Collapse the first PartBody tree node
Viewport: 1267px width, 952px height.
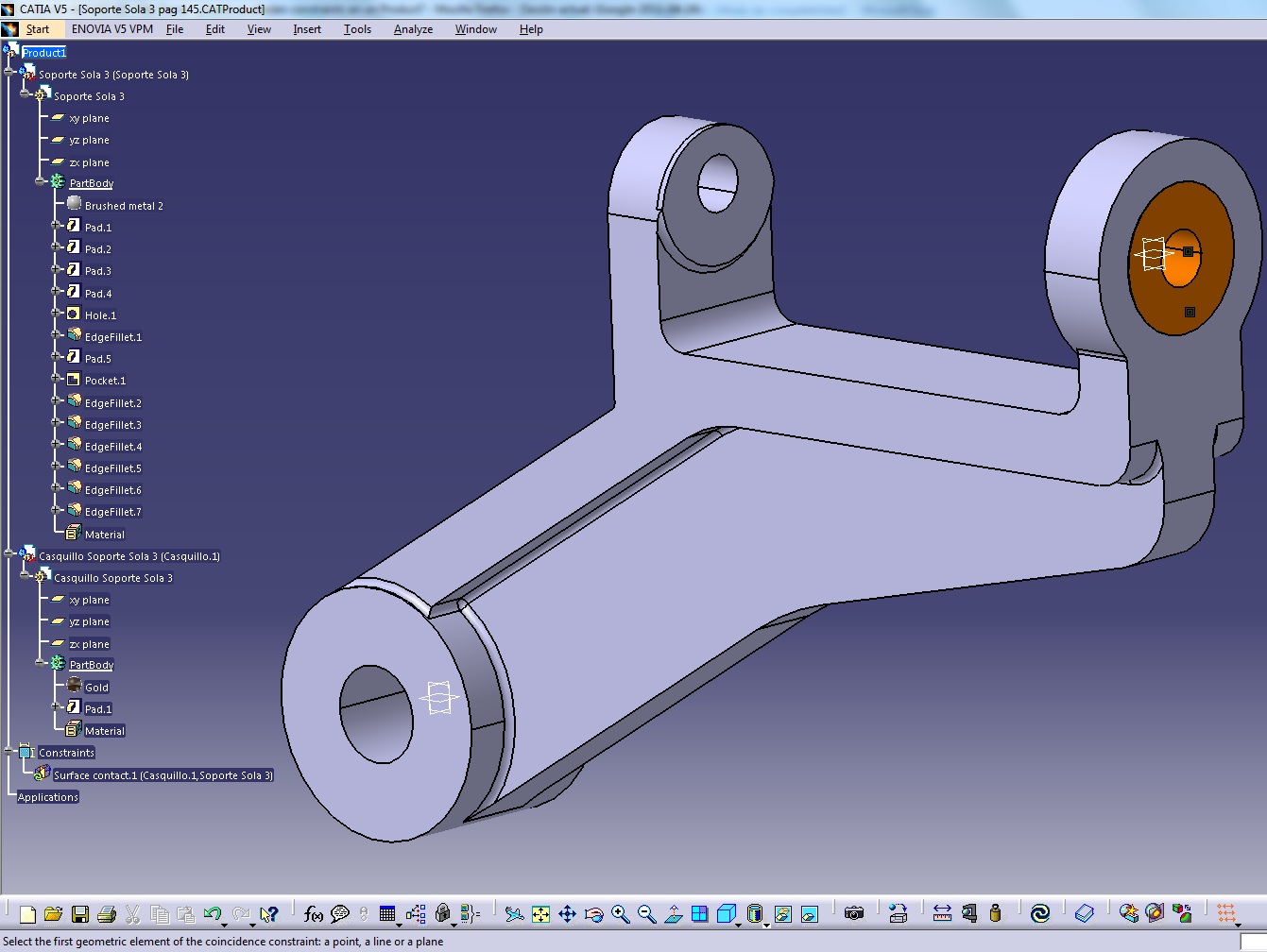click(41, 181)
